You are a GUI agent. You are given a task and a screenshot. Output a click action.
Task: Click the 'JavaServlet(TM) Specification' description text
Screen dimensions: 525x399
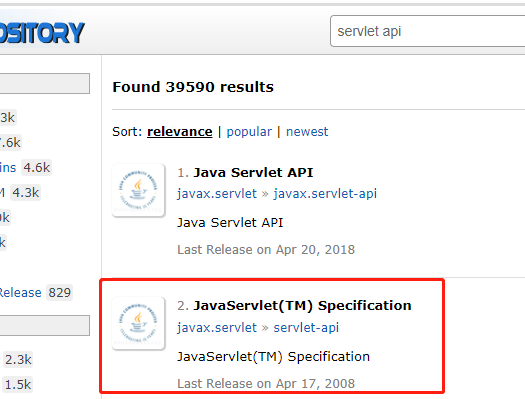[273, 356]
